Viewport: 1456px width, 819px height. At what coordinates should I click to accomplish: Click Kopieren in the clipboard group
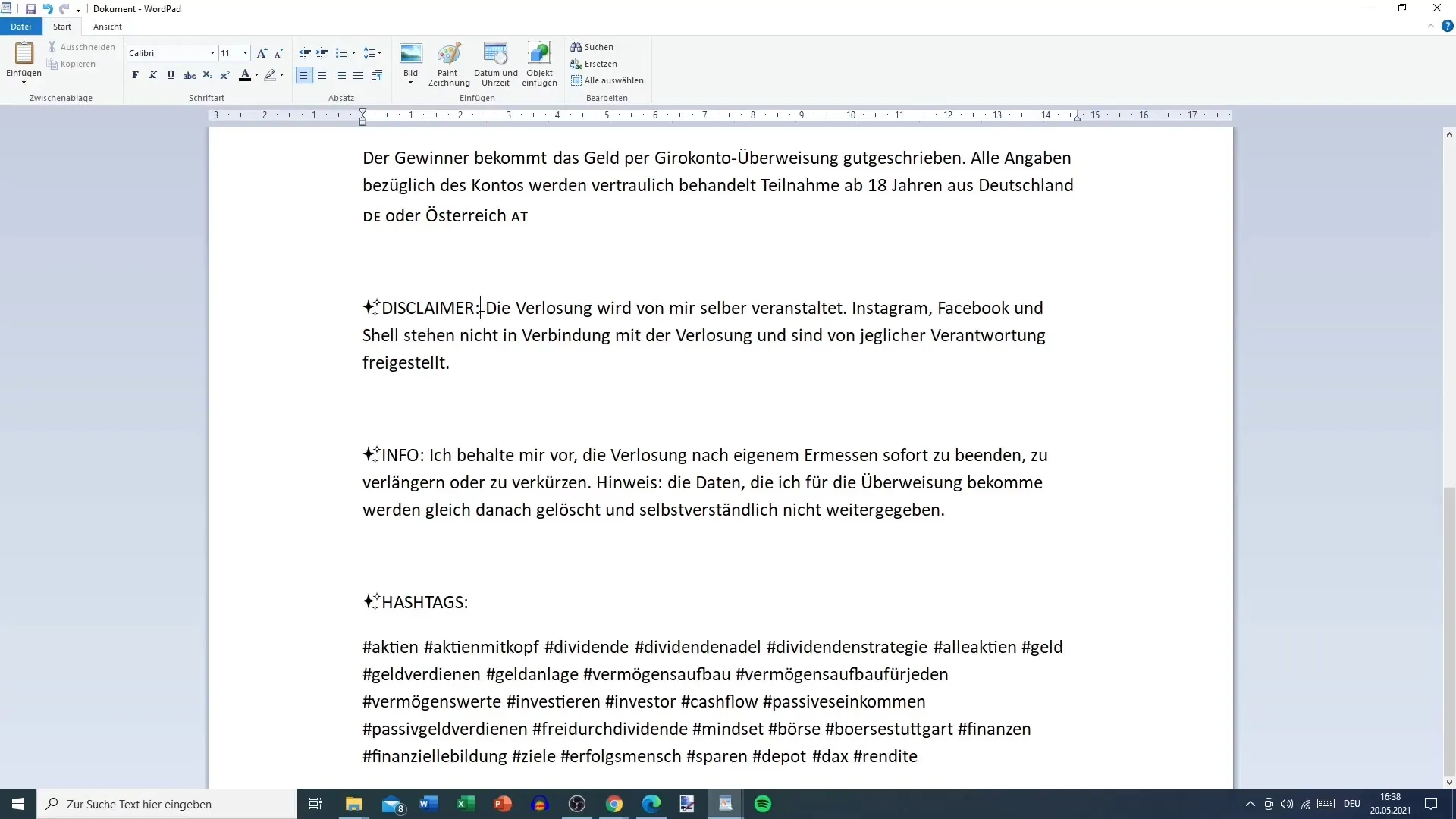(71, 64)
